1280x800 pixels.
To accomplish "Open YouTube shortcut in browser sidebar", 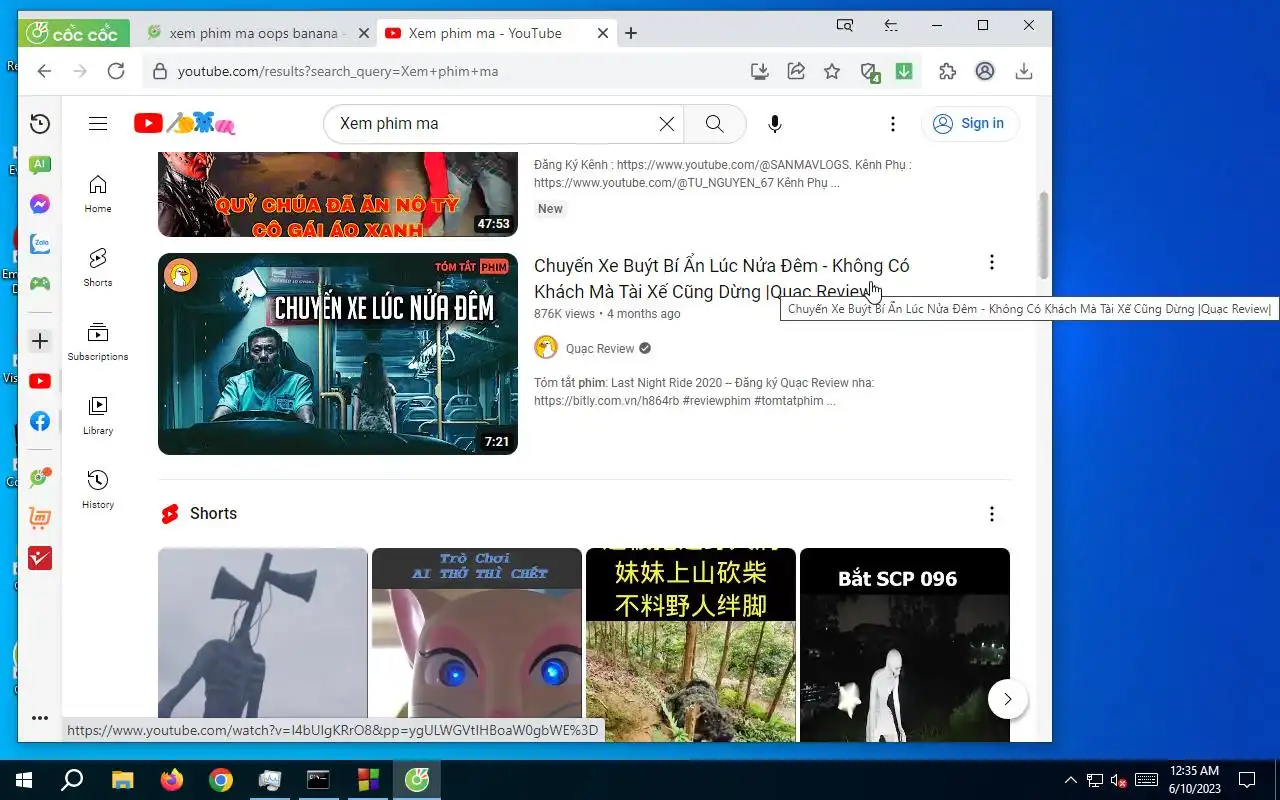I will coord(40,381).
